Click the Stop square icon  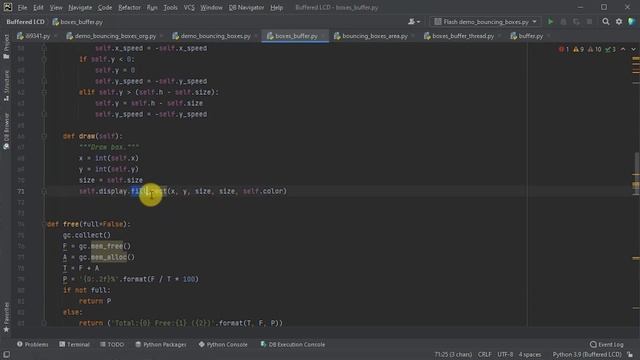[x=589, y=22]
